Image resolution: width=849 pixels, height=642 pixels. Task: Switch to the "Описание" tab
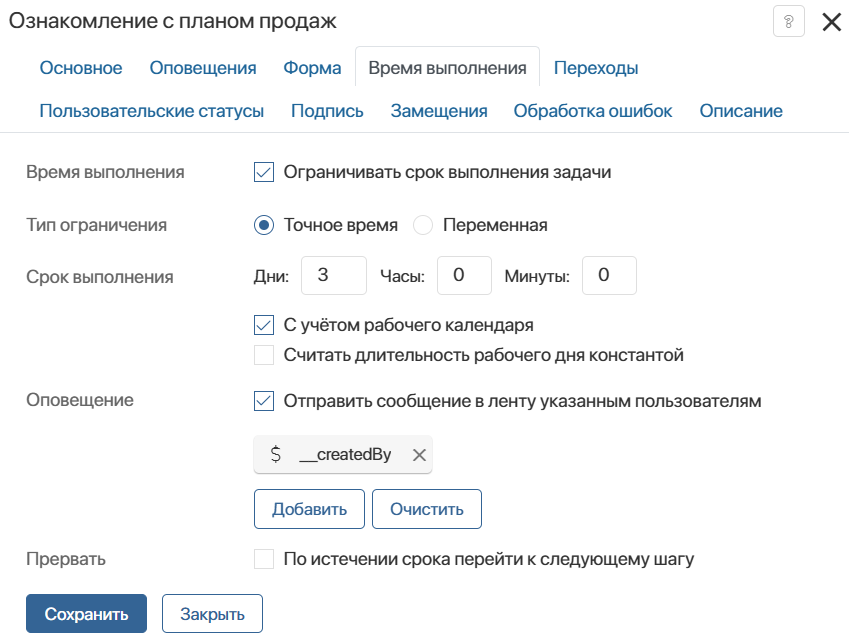pos(741,111)
